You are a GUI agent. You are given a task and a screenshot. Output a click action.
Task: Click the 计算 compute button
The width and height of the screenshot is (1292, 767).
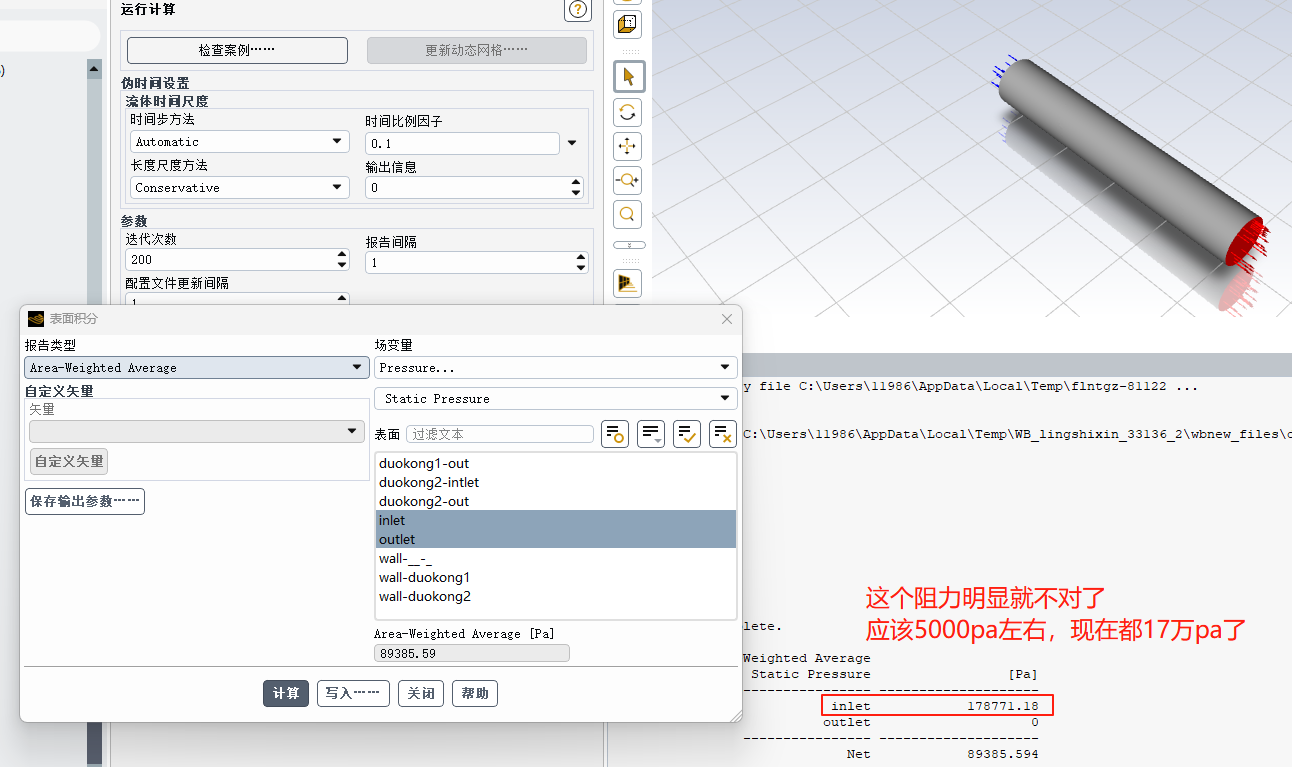coord(286,694)
